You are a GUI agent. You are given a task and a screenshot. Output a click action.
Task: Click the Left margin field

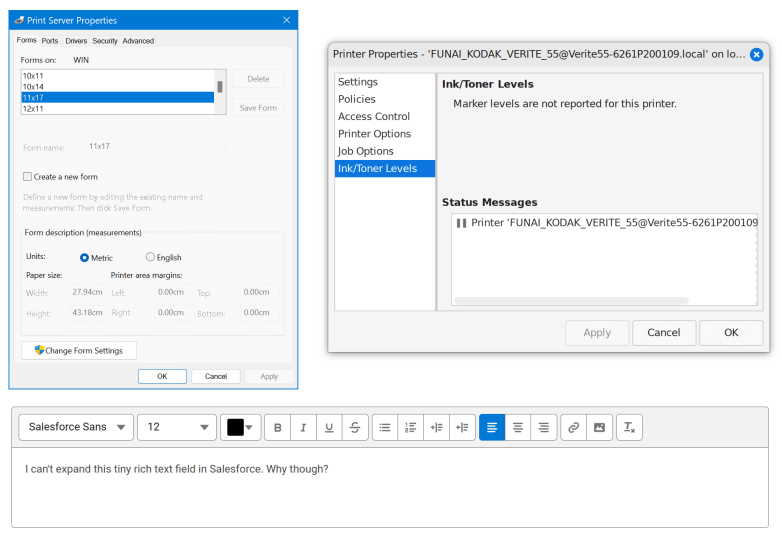pyautogui.click(x=174, y=292)
